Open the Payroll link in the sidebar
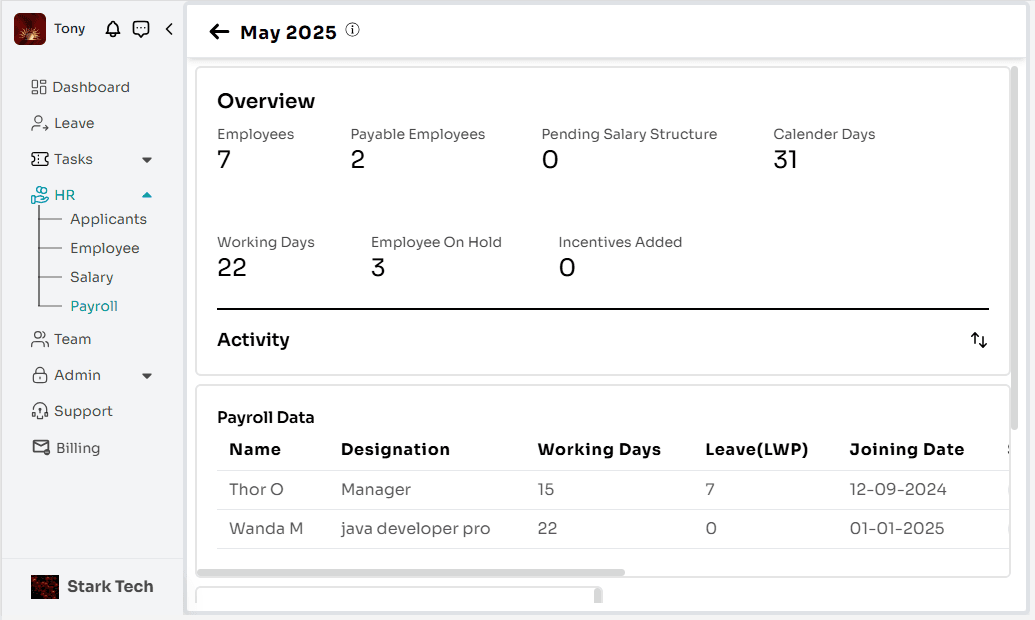The width and height of the screenshot is (1035, 620). point(95,306)
